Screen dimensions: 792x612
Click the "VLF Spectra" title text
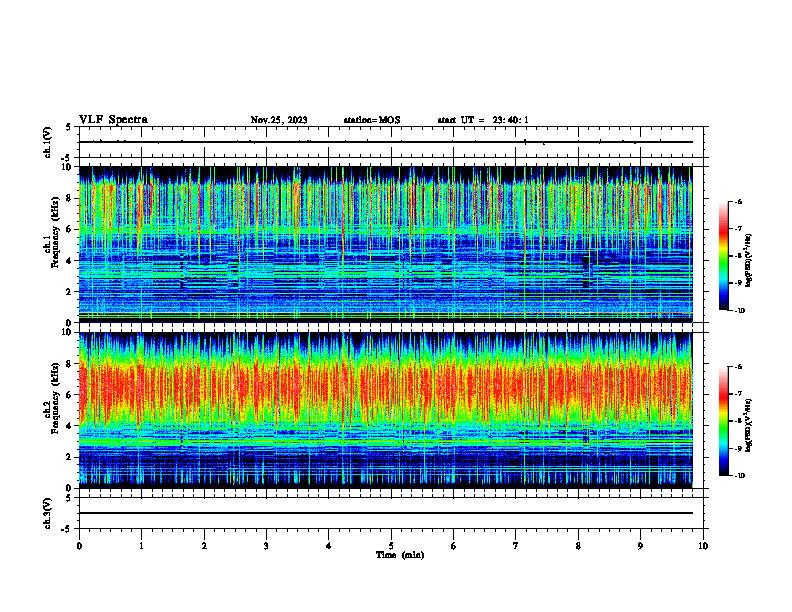coord(113,120)
